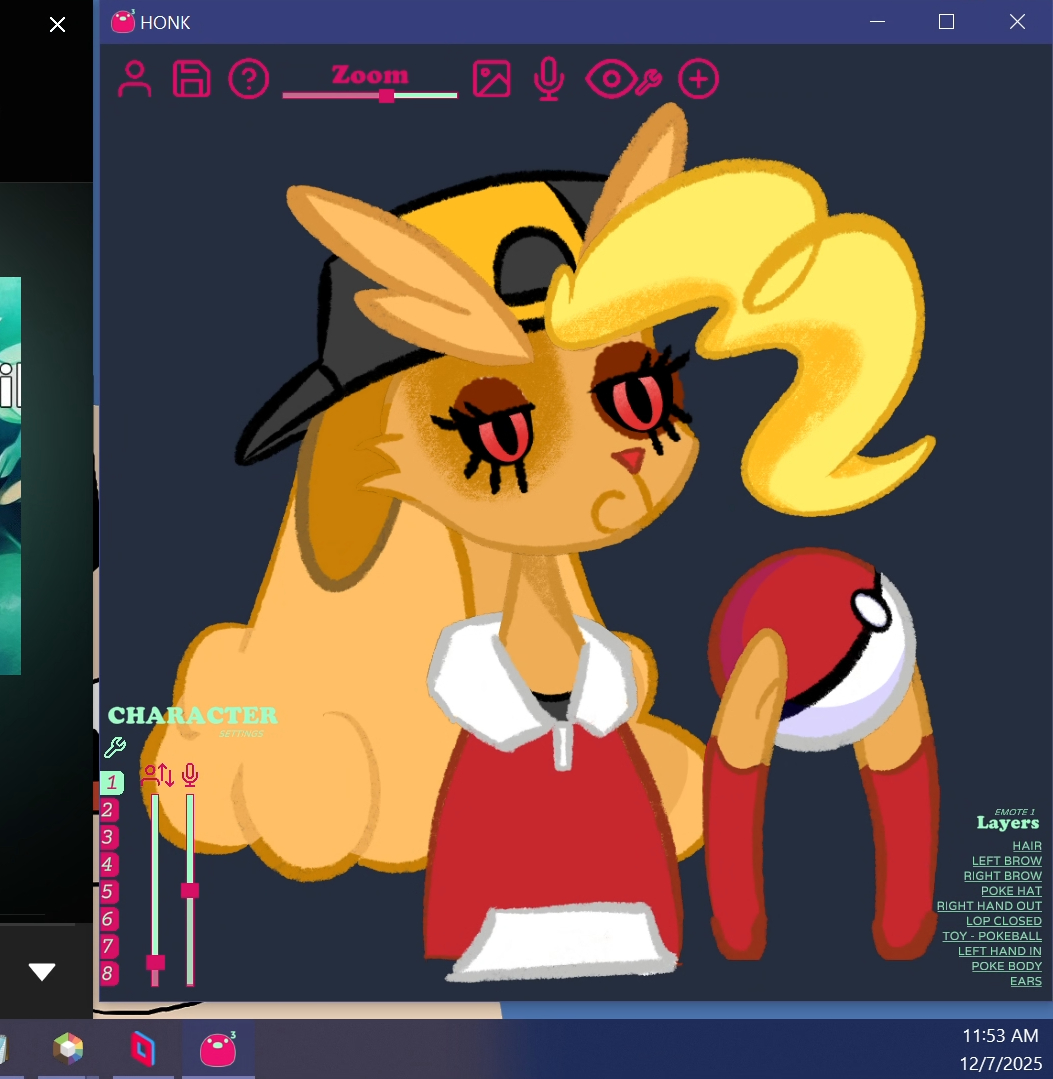Select the POKE HAT layer
Viewport: 1053px width, 1079px height.
pos(1010,891)
